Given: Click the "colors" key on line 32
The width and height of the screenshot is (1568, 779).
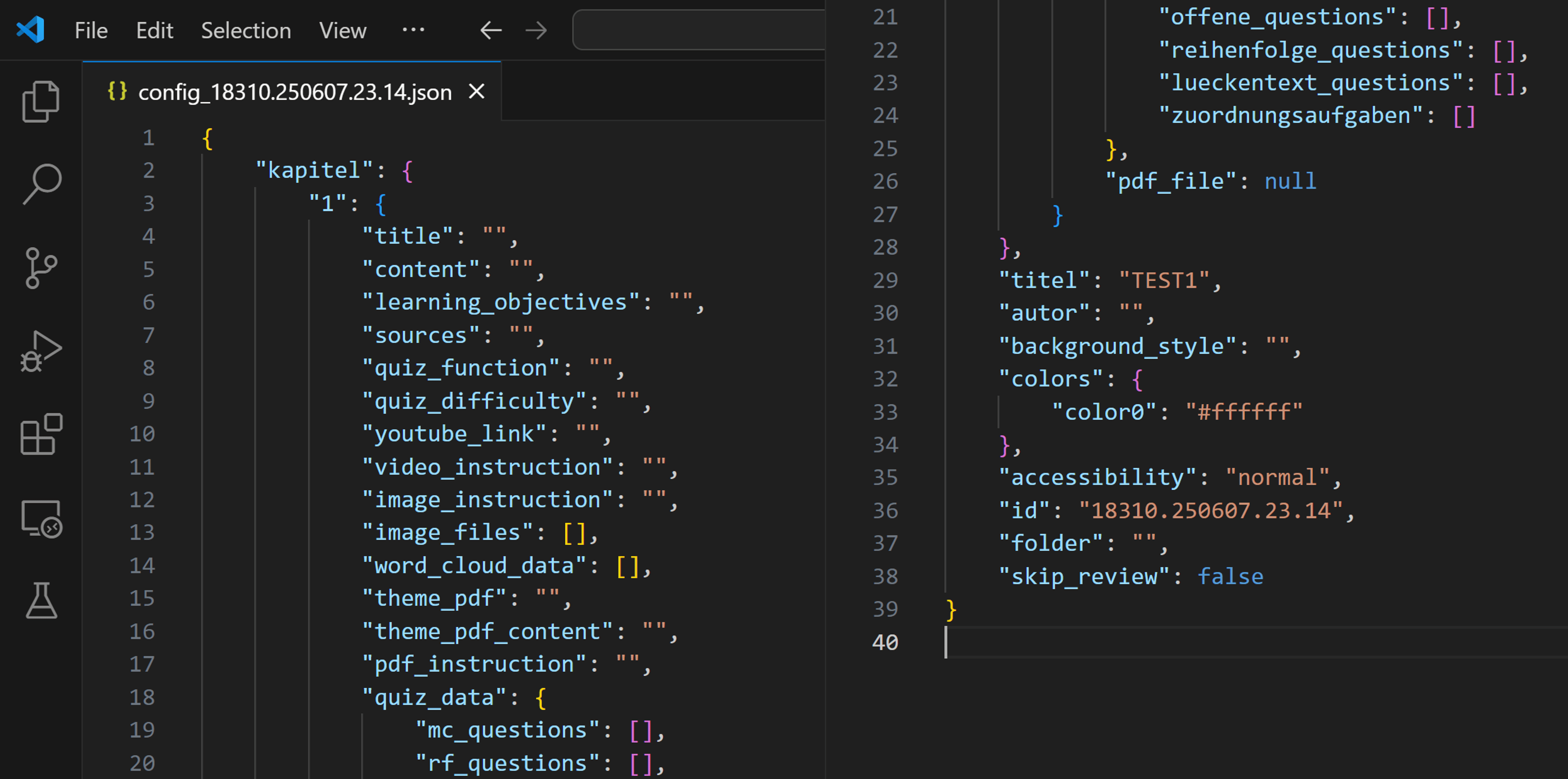Looking at the screenshot, I should click(1051, 379).
